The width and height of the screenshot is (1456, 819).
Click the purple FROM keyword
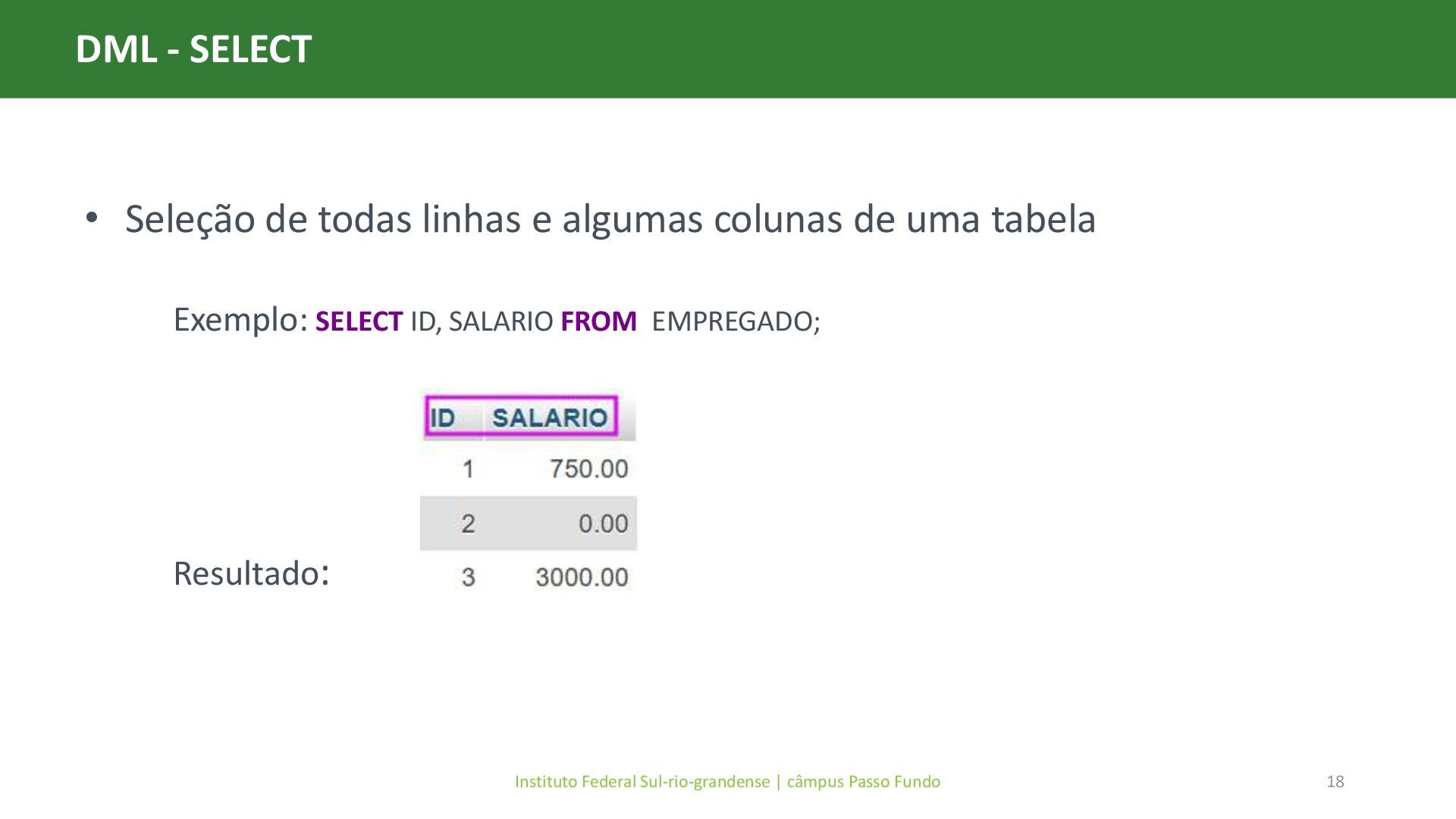tap(598, 322)
